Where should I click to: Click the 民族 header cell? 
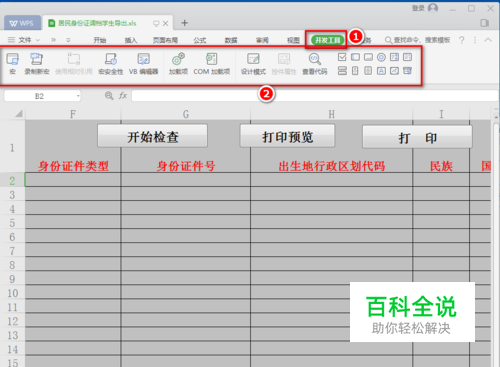(441, 166)
